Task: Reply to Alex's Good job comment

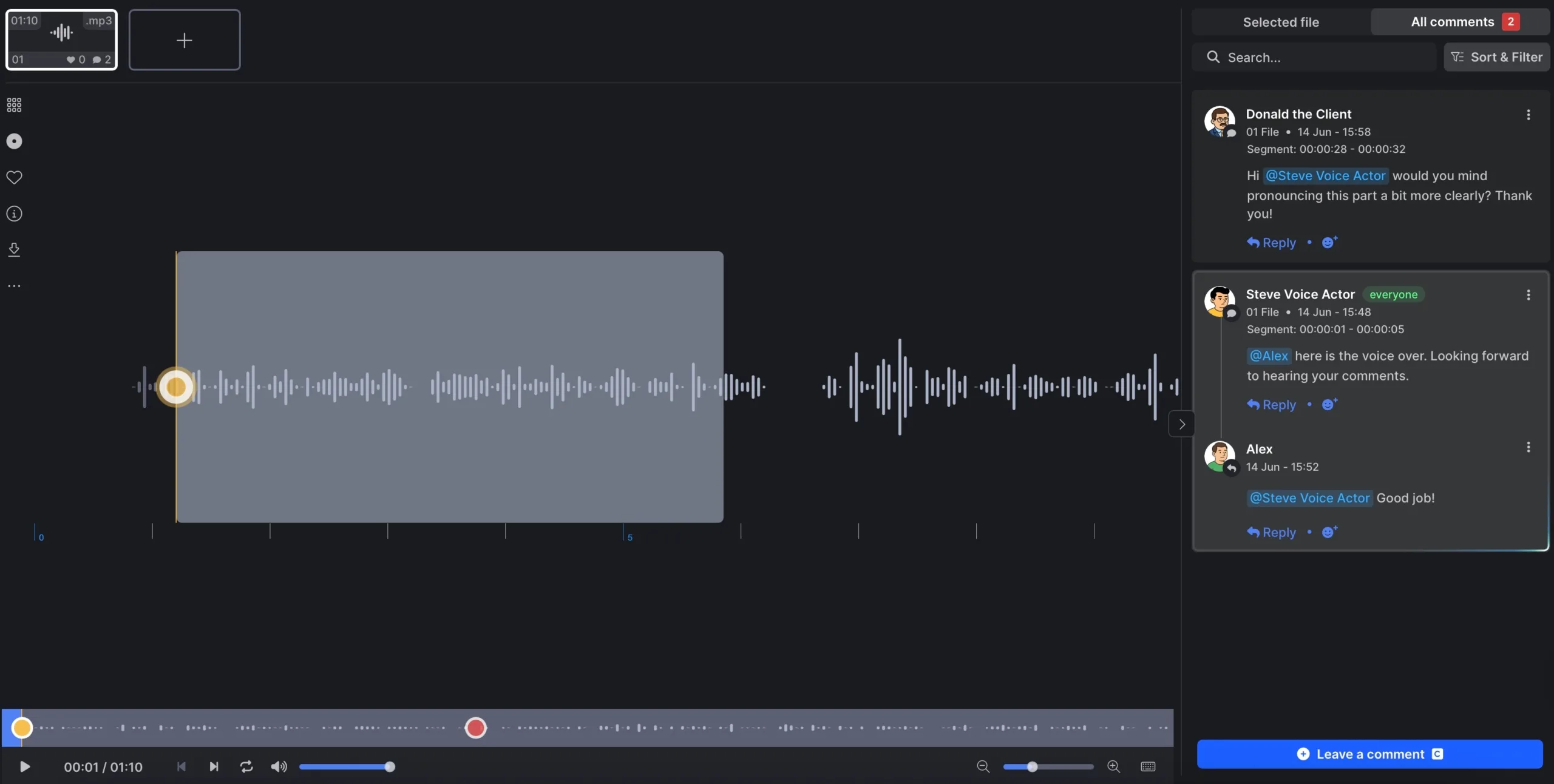Action: pos(1272,532)
